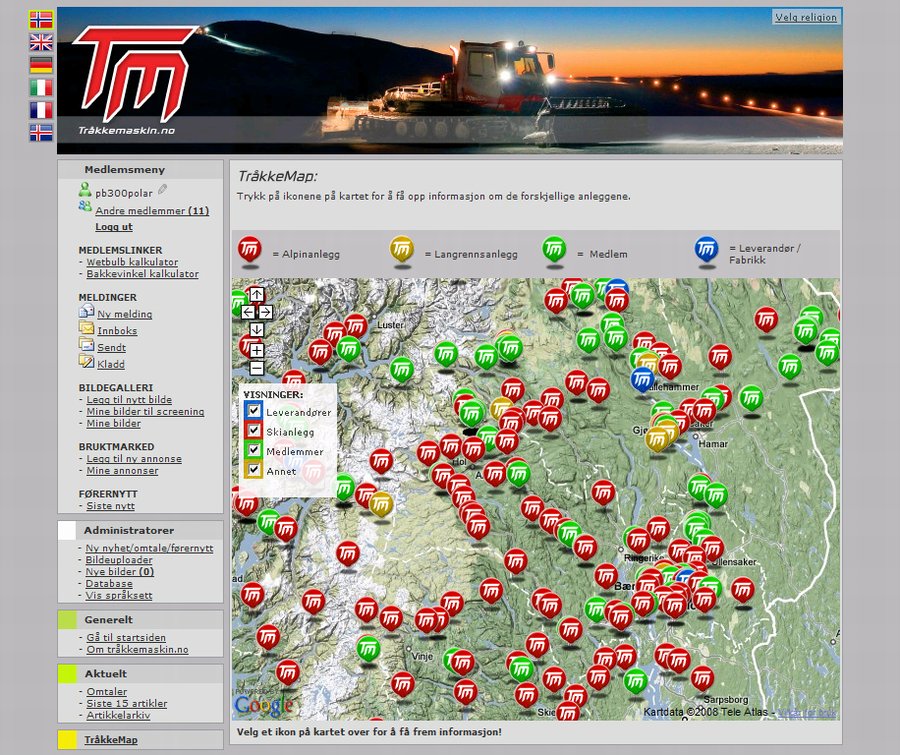Choose the Icelandic flag language
900x755 pixels.
click(41, 133)
